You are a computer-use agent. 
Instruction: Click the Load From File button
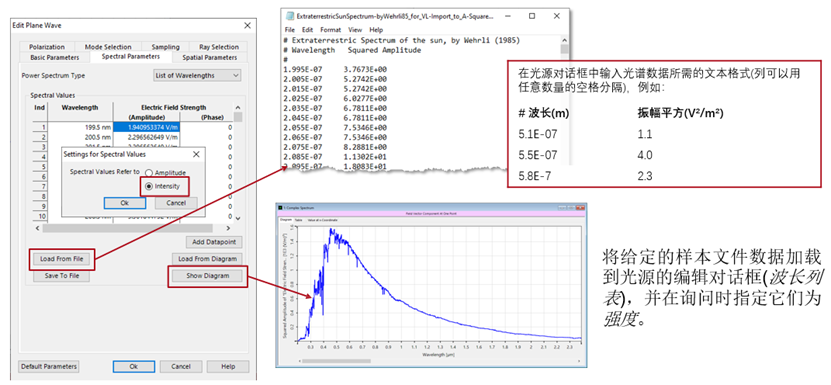pyautogui.click(x=62, y=259)
